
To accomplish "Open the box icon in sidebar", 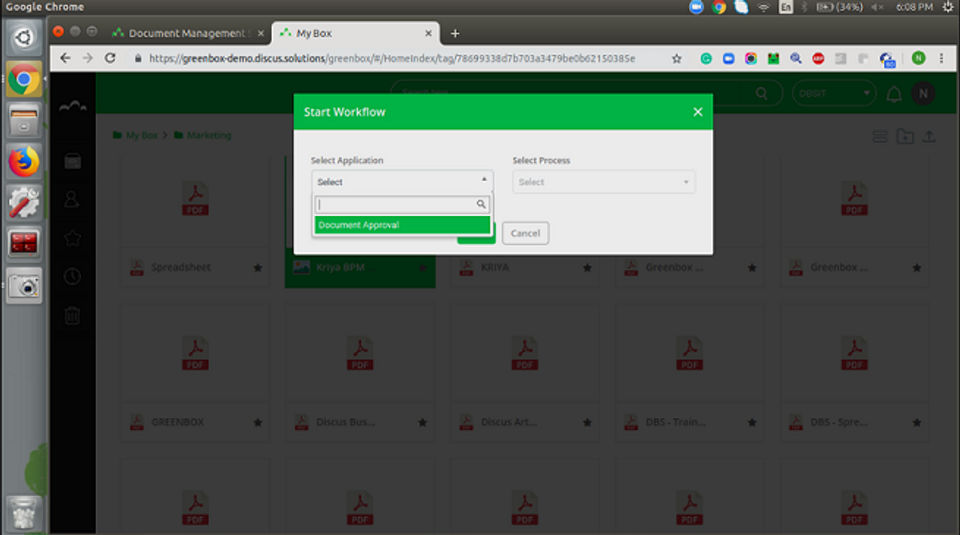I will (72, 161).
